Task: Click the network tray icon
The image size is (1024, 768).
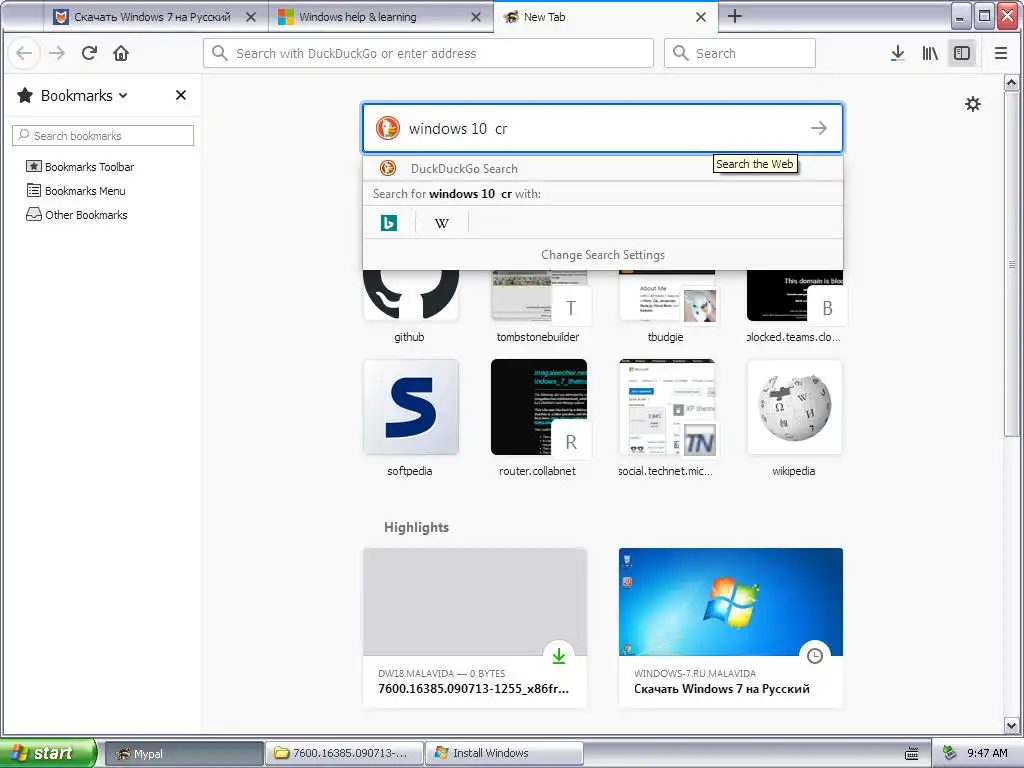Action: 949,753
